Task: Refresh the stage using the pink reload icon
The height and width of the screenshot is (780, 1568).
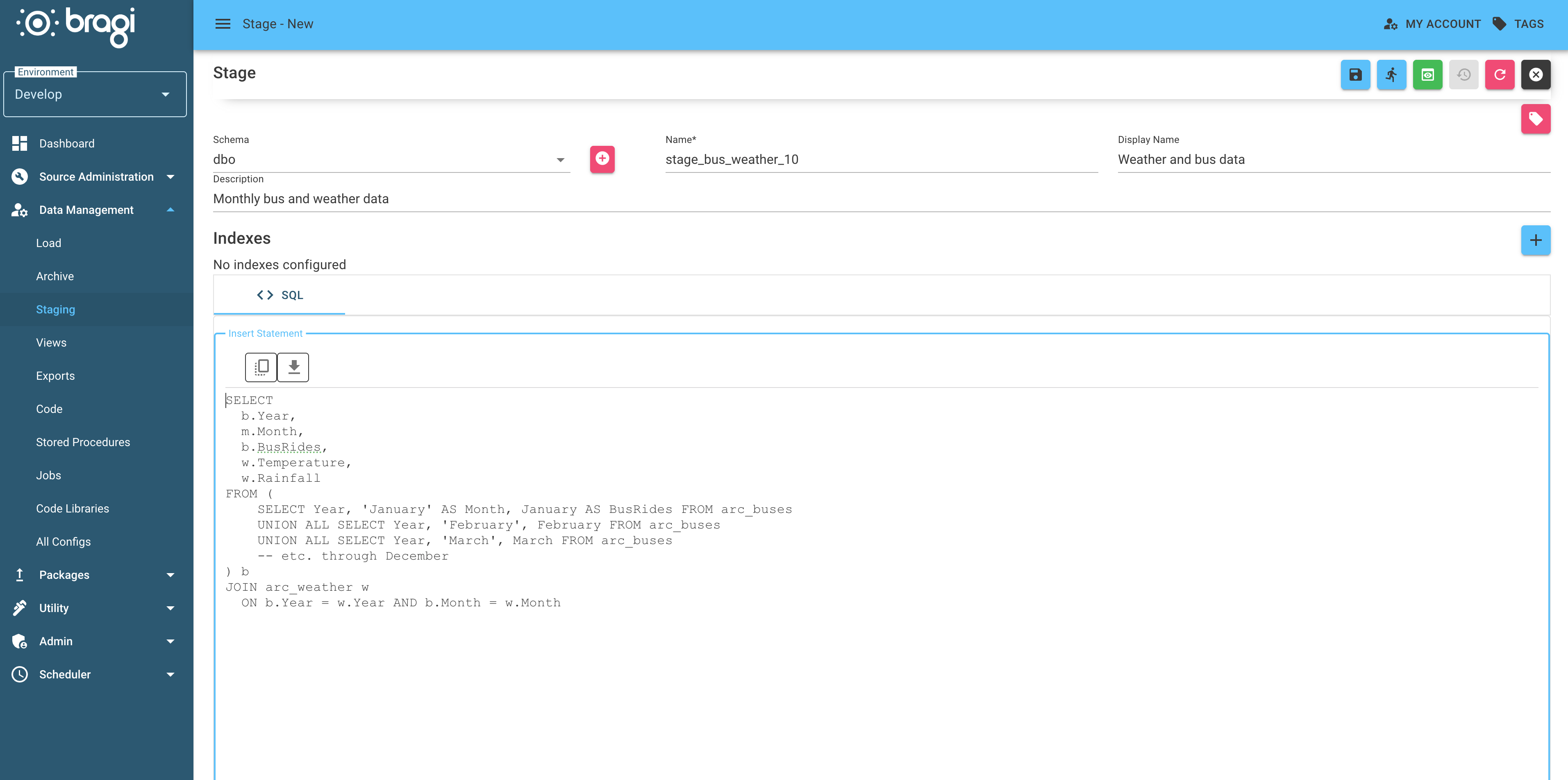Action: [x=1500, y=74]
